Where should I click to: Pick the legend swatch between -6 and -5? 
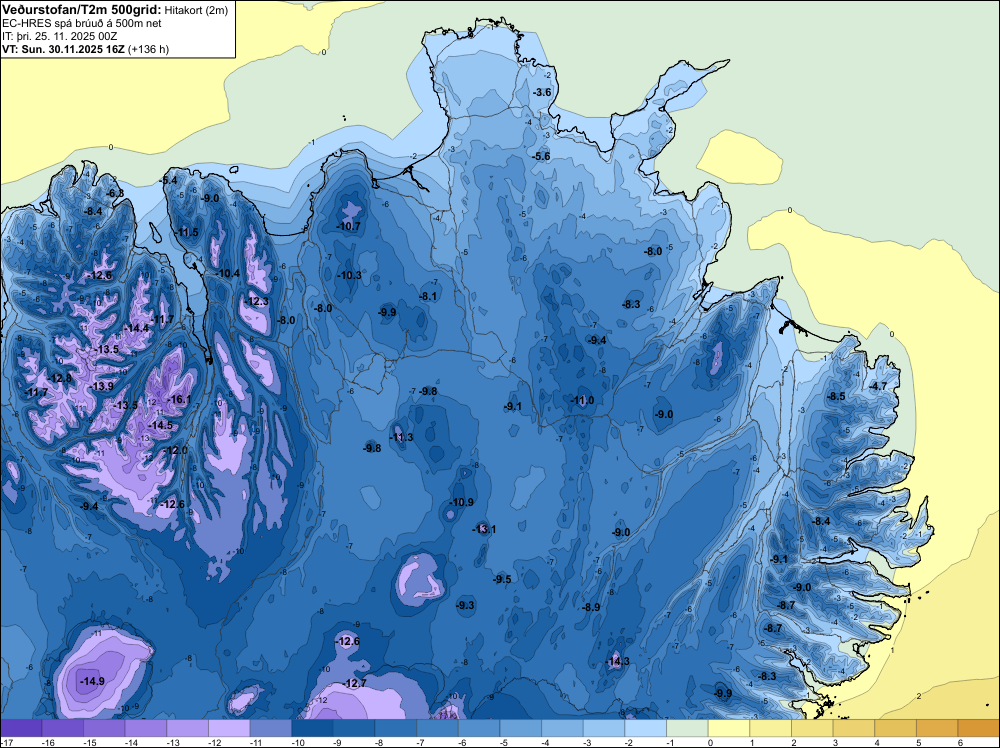pos(479,728)
